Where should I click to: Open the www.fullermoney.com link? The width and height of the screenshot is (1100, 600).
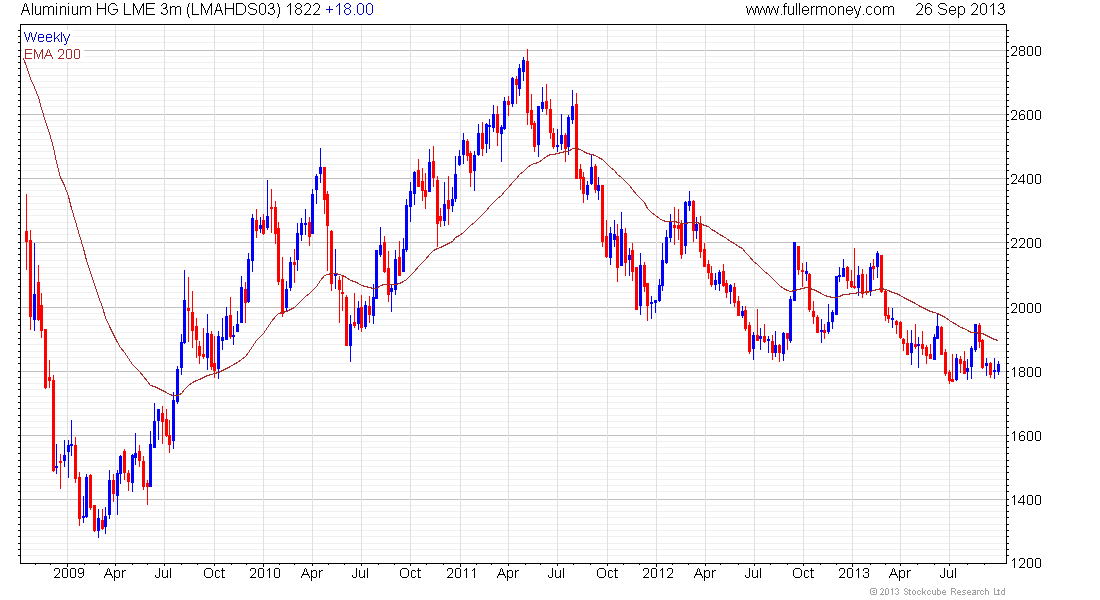click(x=819, y=10)
